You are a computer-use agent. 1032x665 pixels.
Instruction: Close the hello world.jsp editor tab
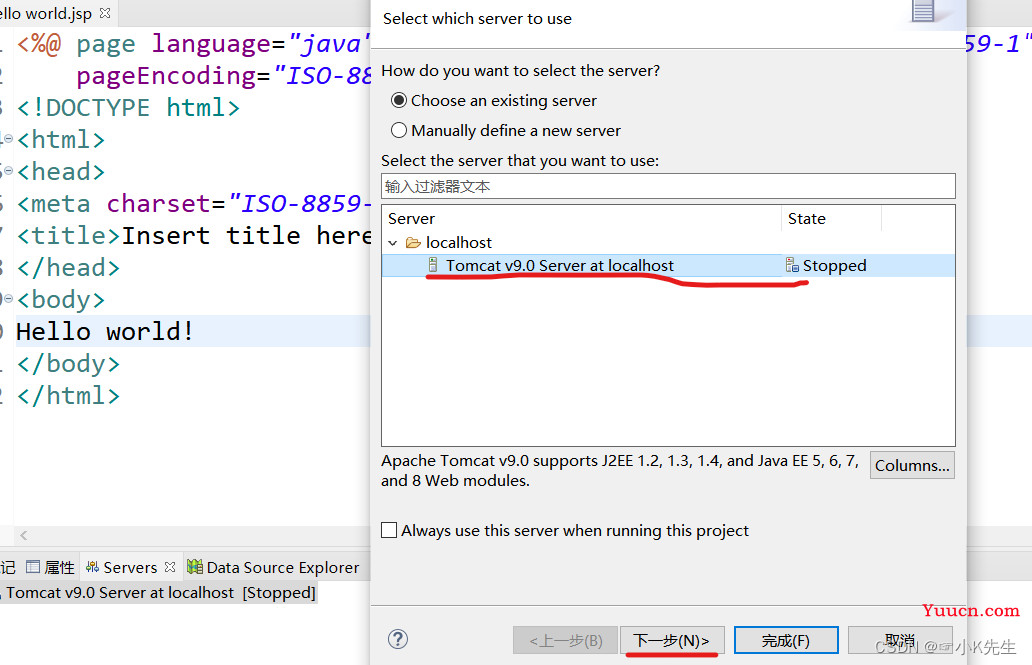coord(105,13)
